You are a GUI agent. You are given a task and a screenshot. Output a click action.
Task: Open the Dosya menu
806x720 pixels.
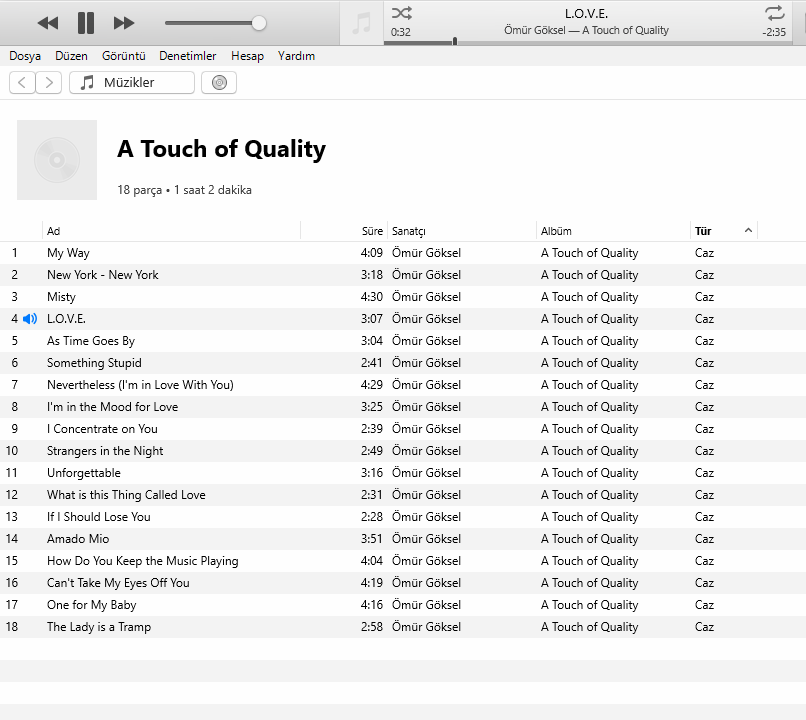(25, 56)
